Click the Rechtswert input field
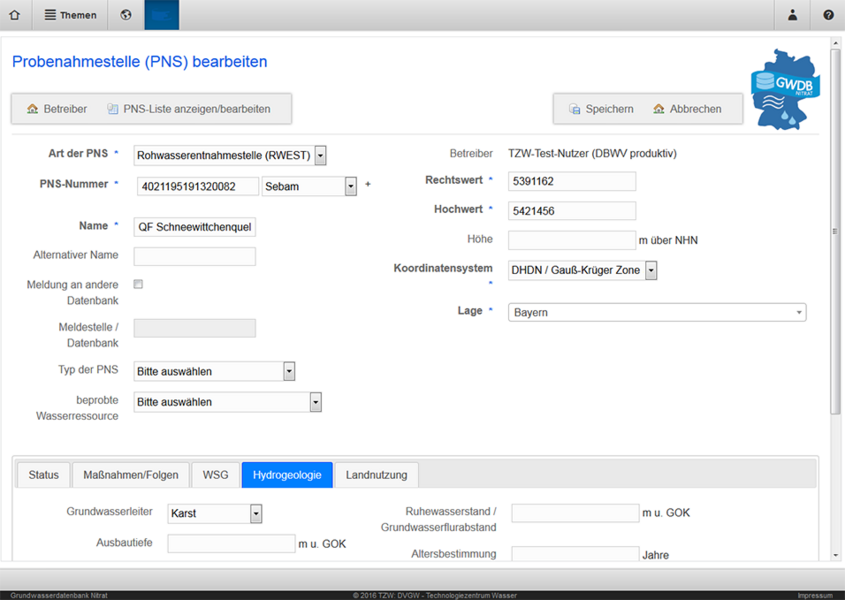The width and height of the screenshot is (845, 600). 572,181
